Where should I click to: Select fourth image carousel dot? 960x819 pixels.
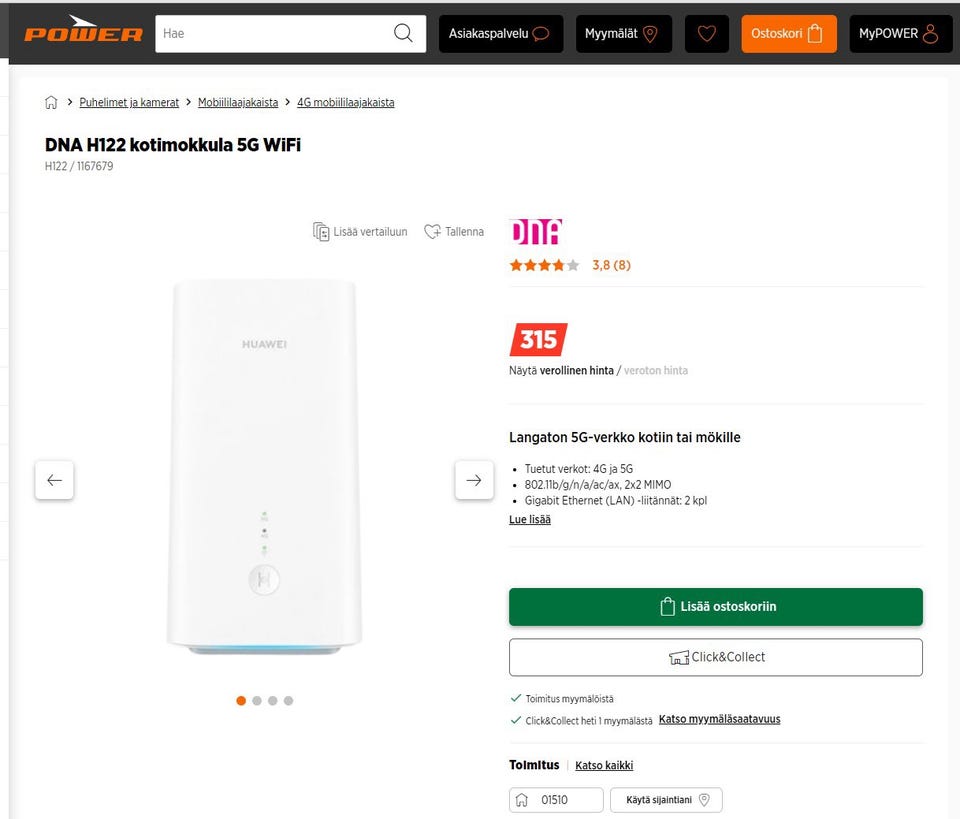click(x=288, y=701)
